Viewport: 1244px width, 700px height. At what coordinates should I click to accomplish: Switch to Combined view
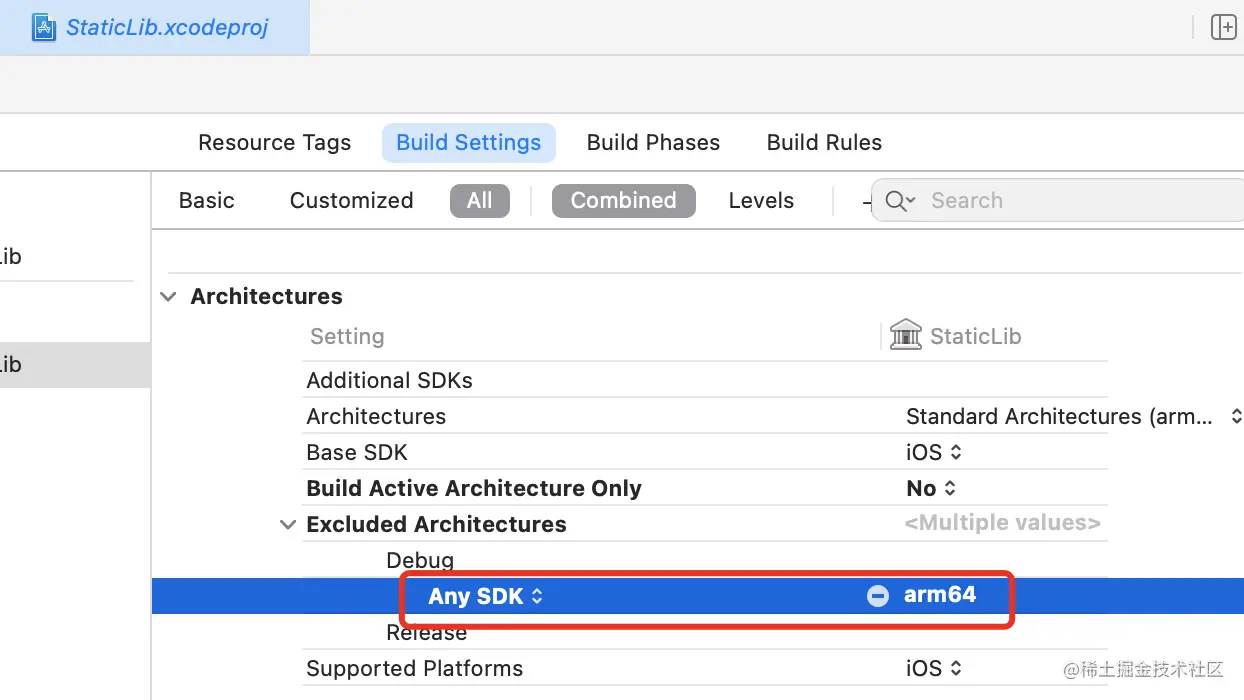tap(623, 201)
